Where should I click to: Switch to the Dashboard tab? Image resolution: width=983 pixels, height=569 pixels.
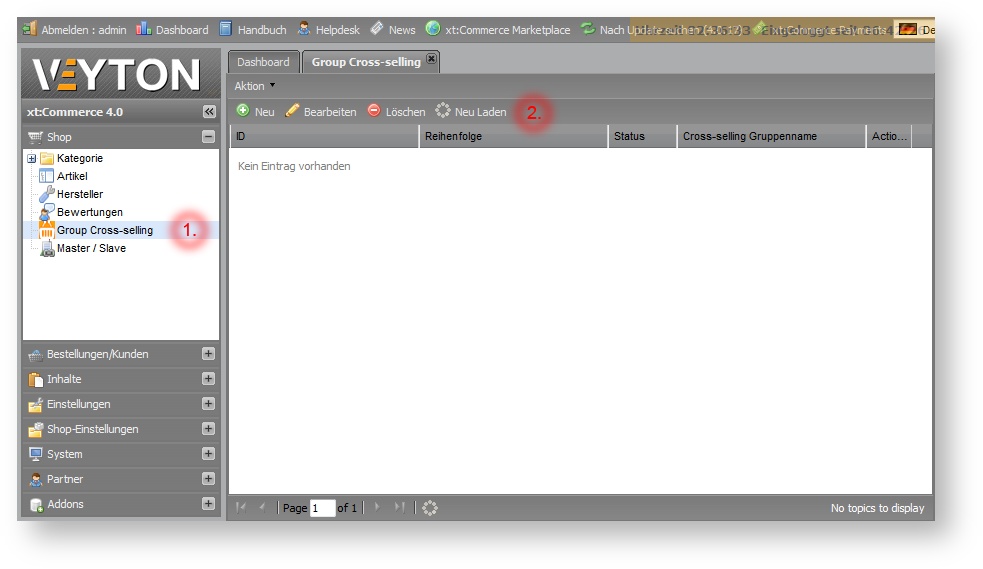point(263,62)
